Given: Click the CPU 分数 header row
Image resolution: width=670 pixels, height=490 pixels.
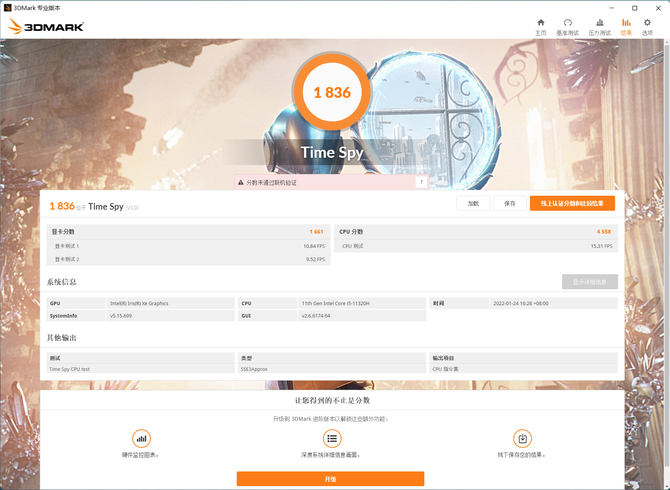Looking at the screenshot, I should (476, 232).
